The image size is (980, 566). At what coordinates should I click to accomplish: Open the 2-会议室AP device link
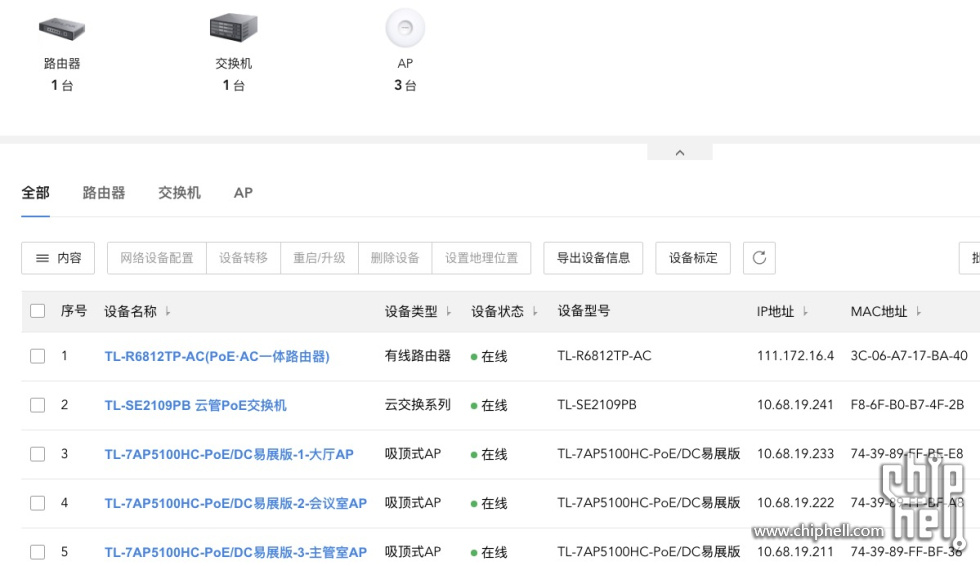point(236,504)
